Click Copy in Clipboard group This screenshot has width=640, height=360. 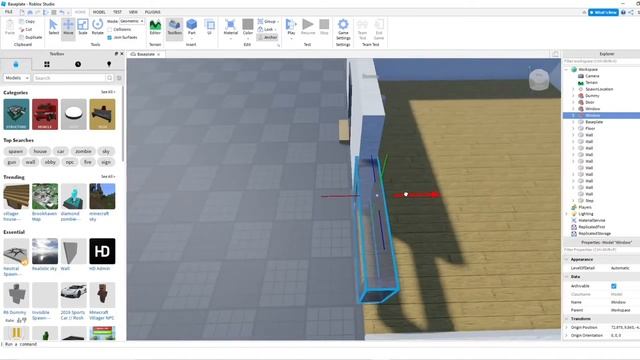[27, 21]
